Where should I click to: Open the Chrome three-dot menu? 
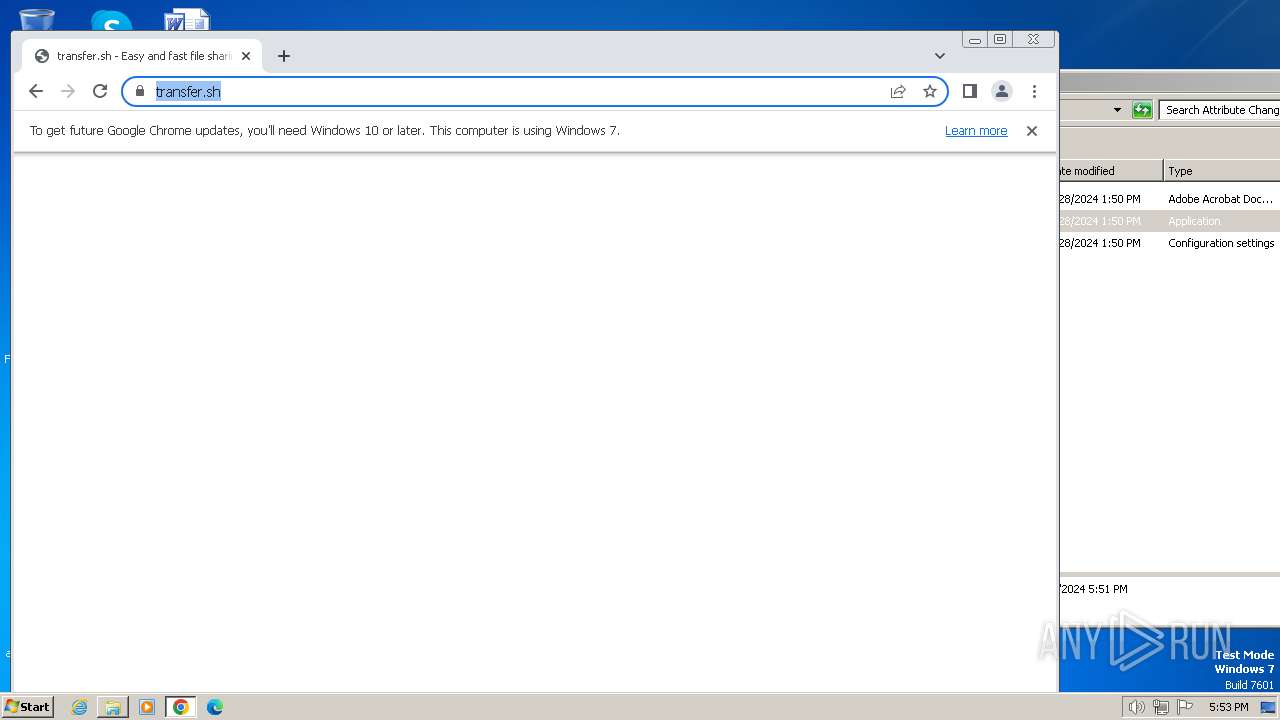[1034, 91]
